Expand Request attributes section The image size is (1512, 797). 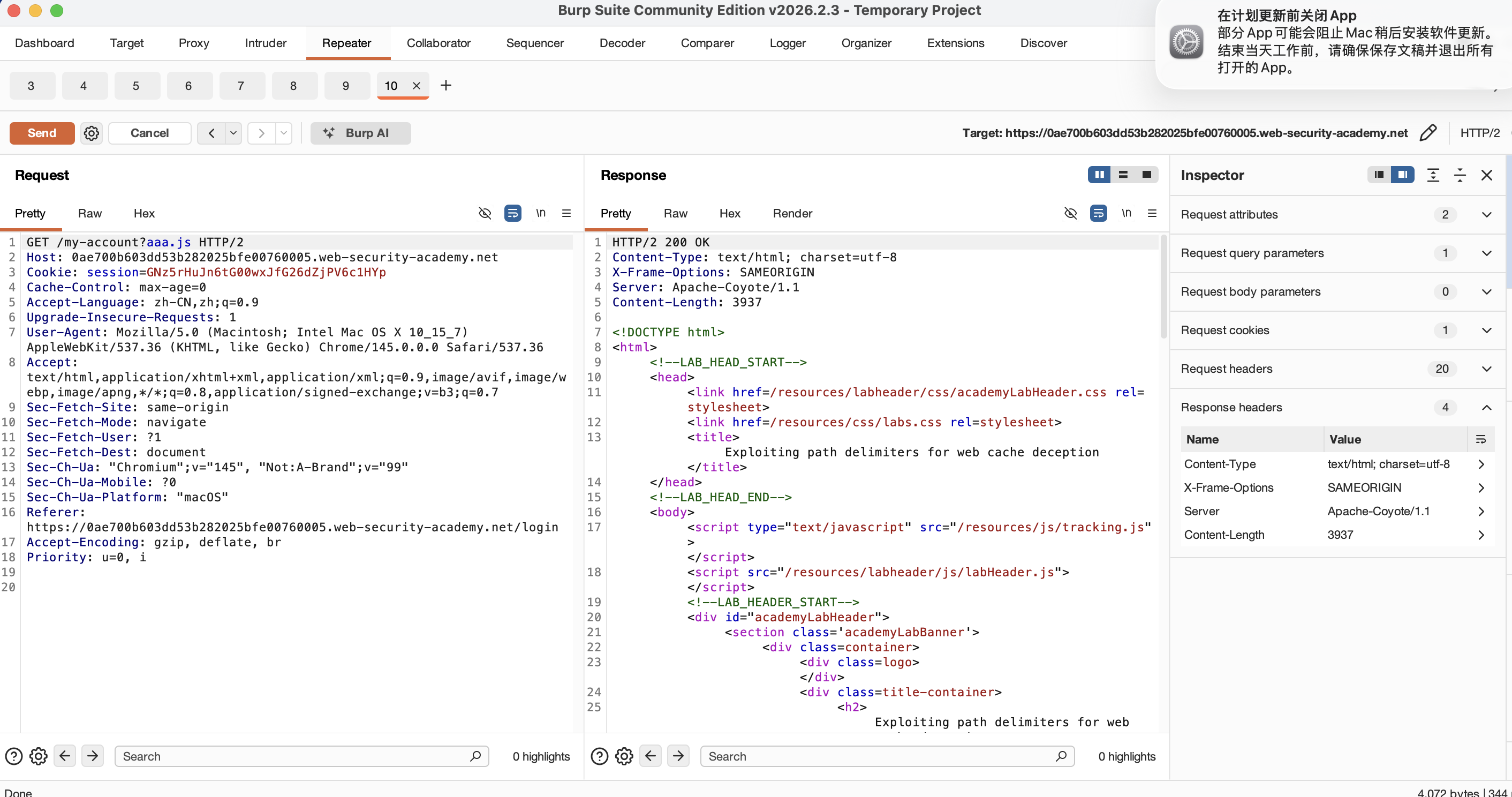(x=1487, y=214)
